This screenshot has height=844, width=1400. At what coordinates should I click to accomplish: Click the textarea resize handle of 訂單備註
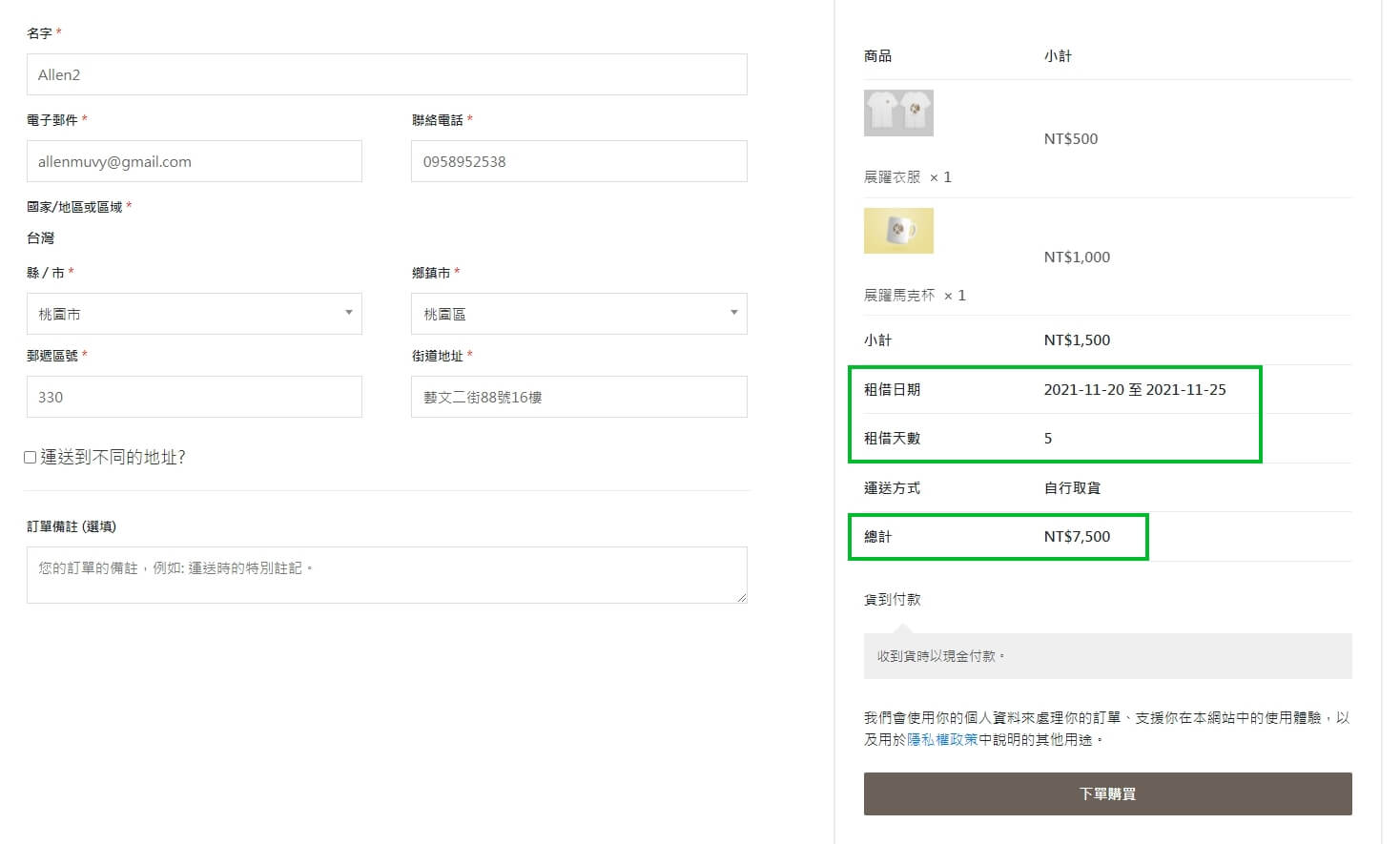pos(741,597)
